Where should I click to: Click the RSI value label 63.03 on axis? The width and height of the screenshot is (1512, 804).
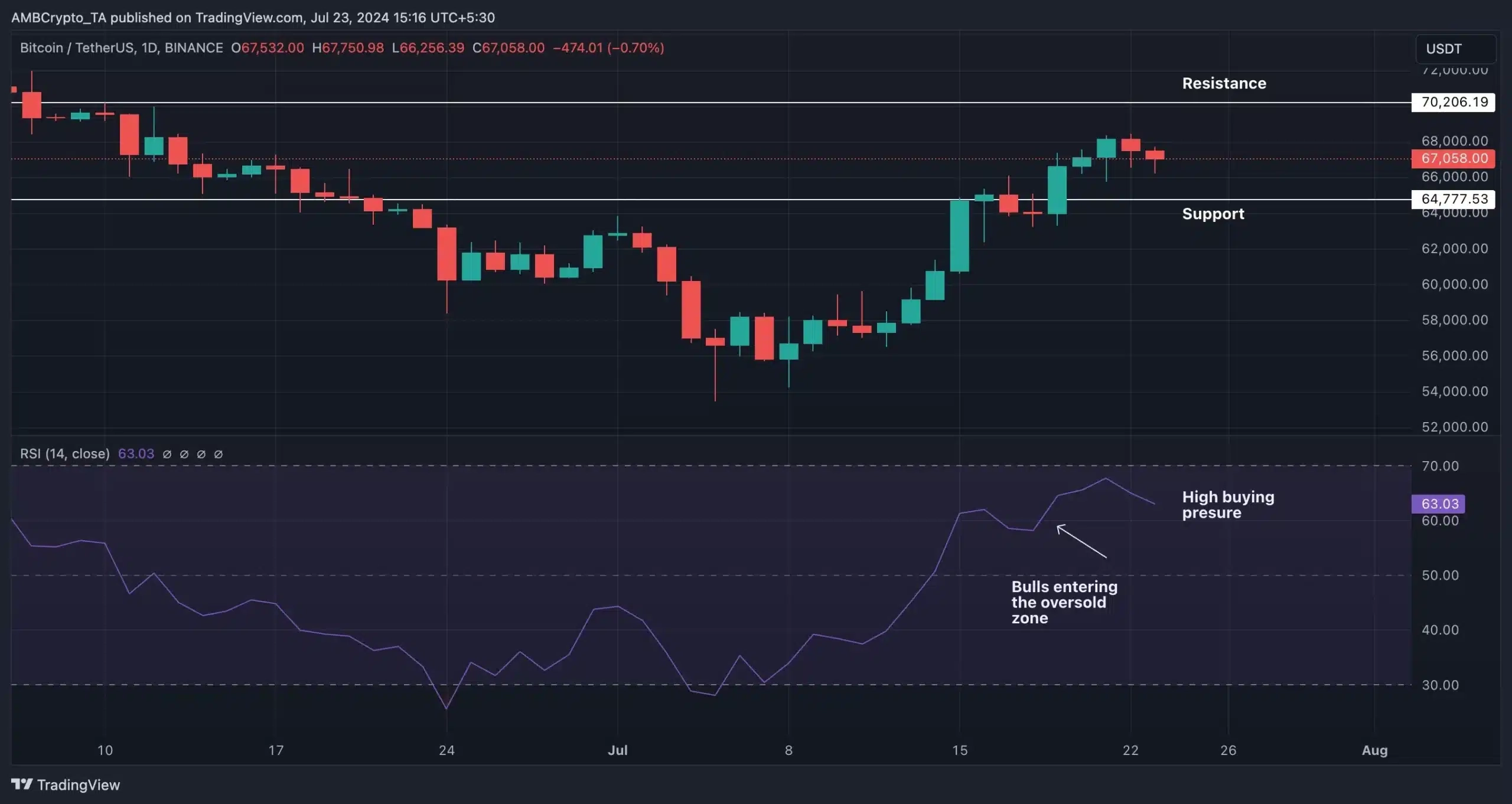point(1438,504)
